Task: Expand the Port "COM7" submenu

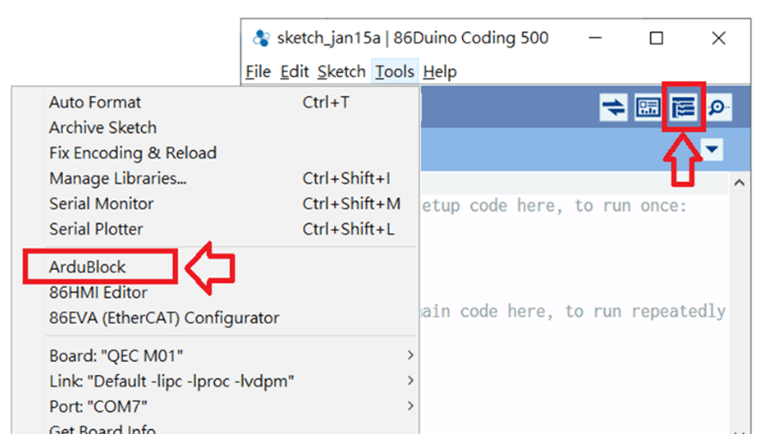Action: [410, 406]
